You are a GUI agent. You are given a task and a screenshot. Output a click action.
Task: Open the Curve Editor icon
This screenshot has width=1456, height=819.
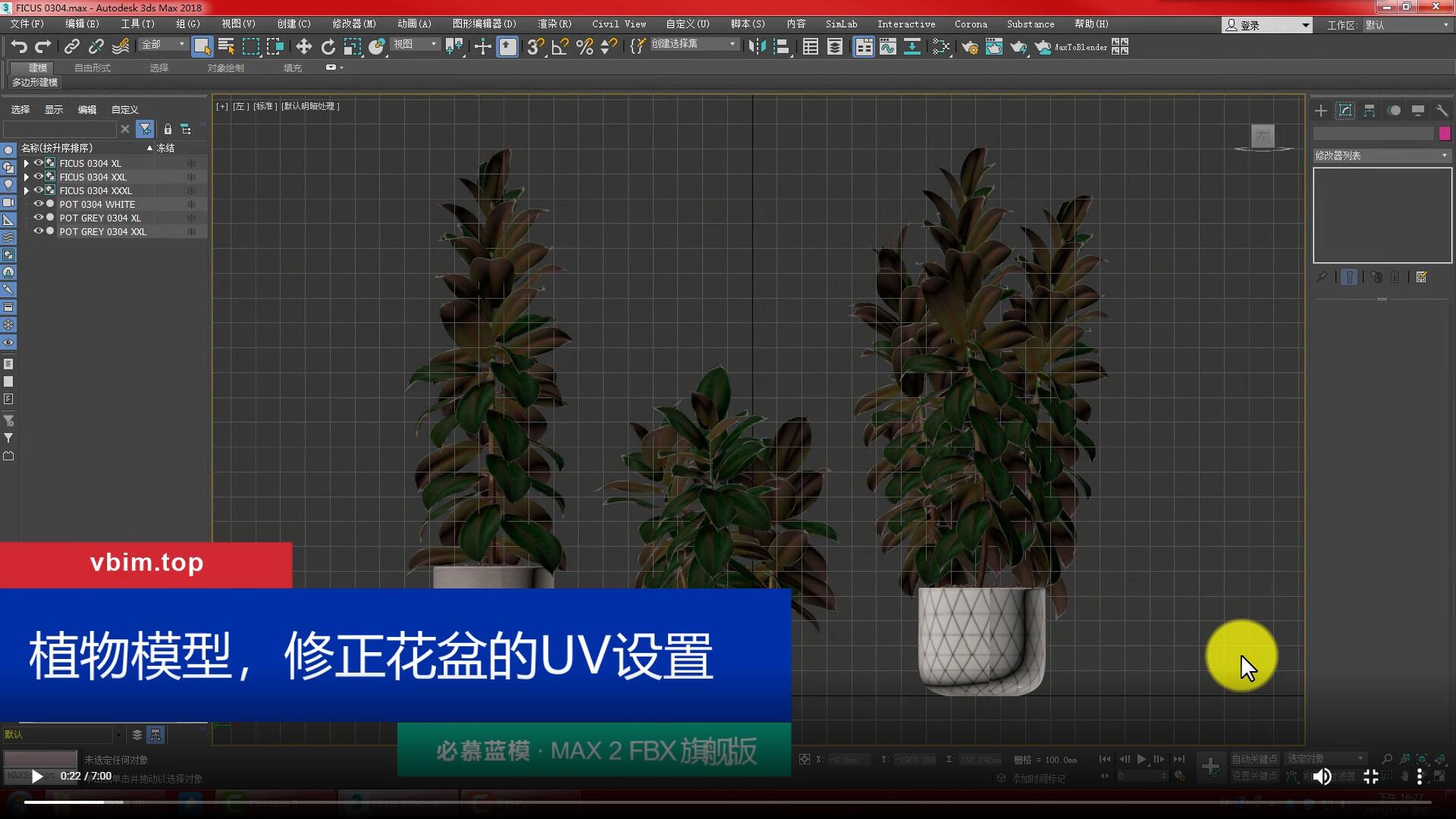[887, 47]
